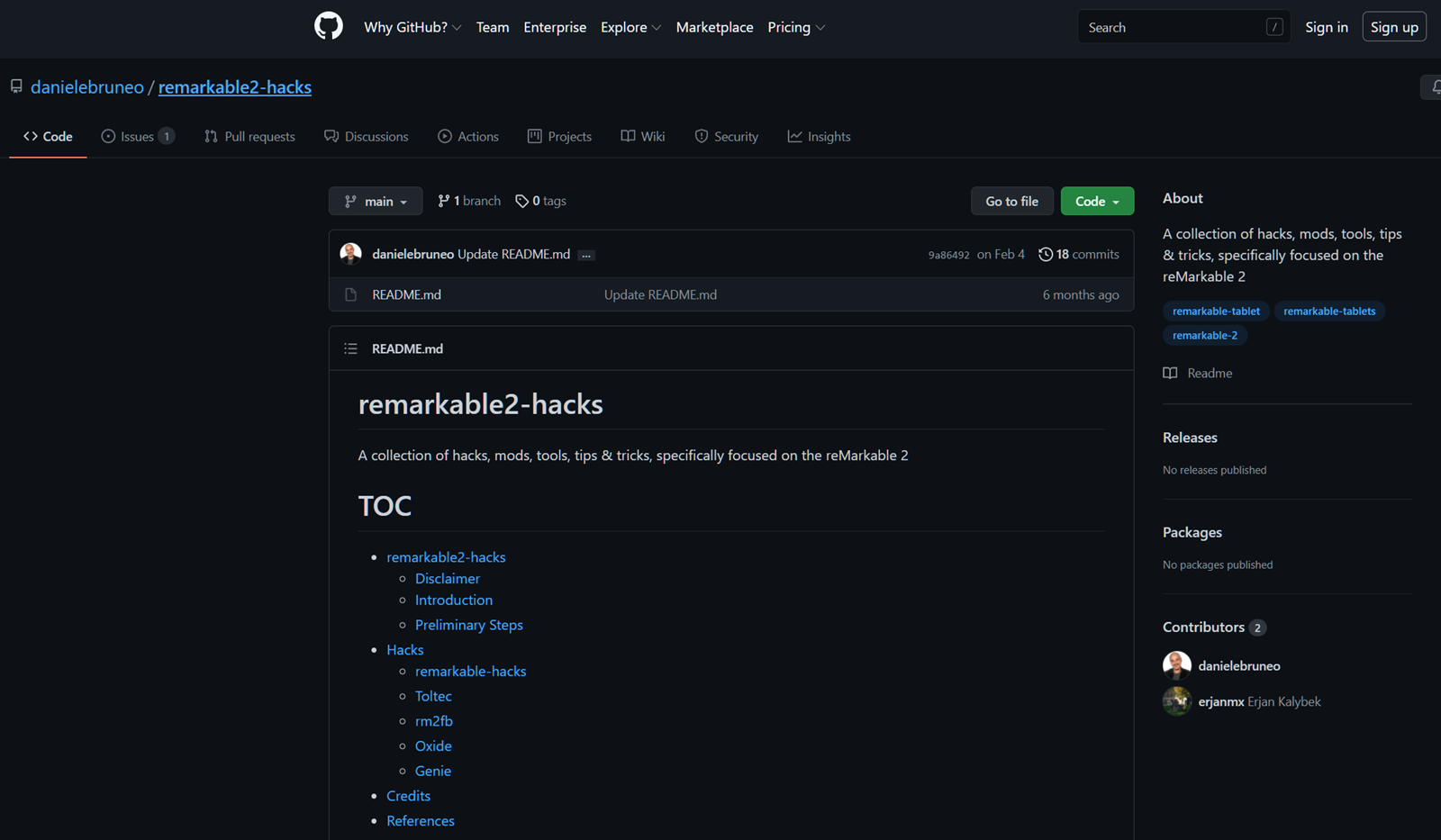Screen dimensions: 1441x840
Task: Click the Go to file button
Action: point(1011,201)
